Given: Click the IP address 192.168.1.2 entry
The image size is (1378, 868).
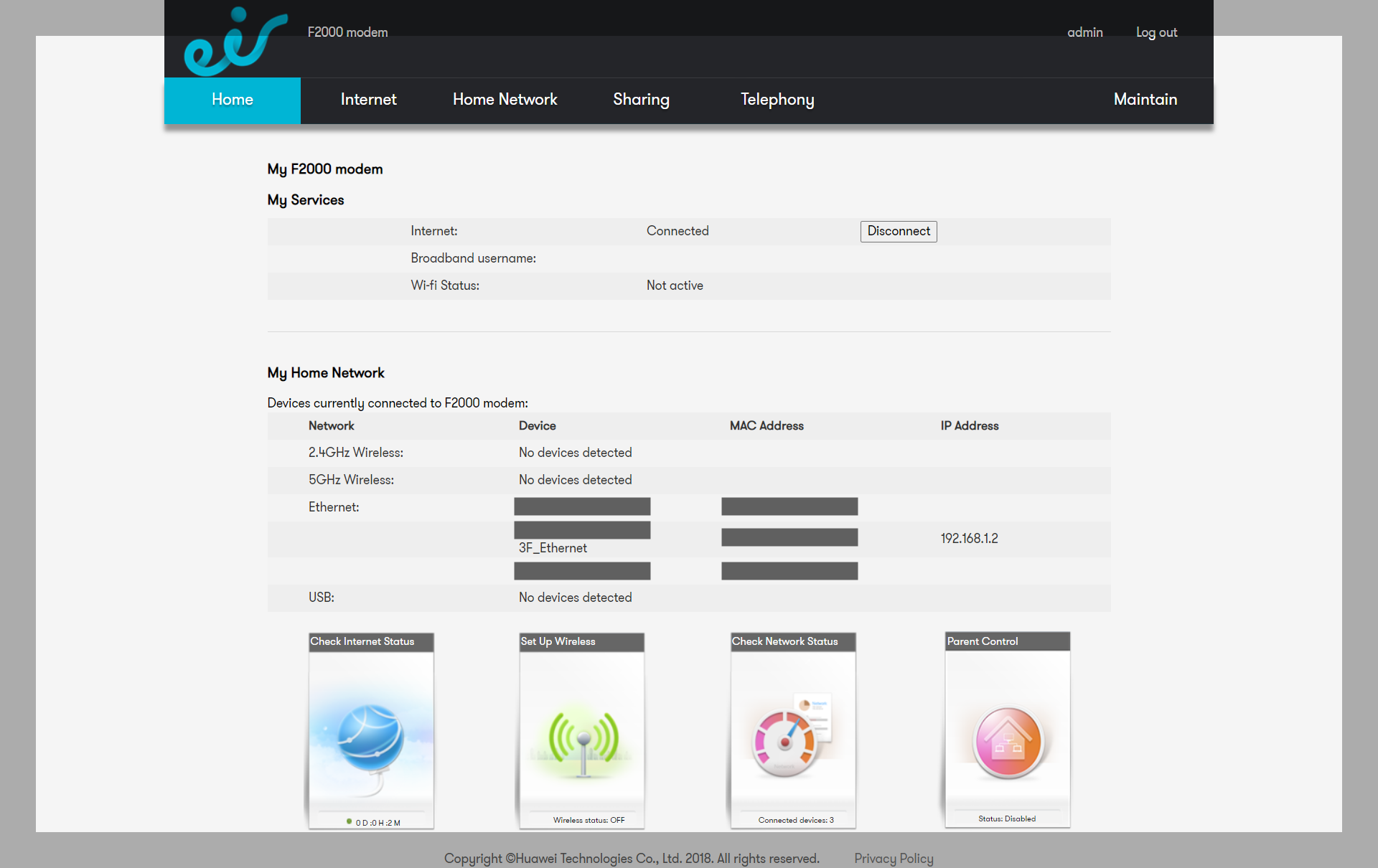Looking at the screenshot, I should [968, 538].
